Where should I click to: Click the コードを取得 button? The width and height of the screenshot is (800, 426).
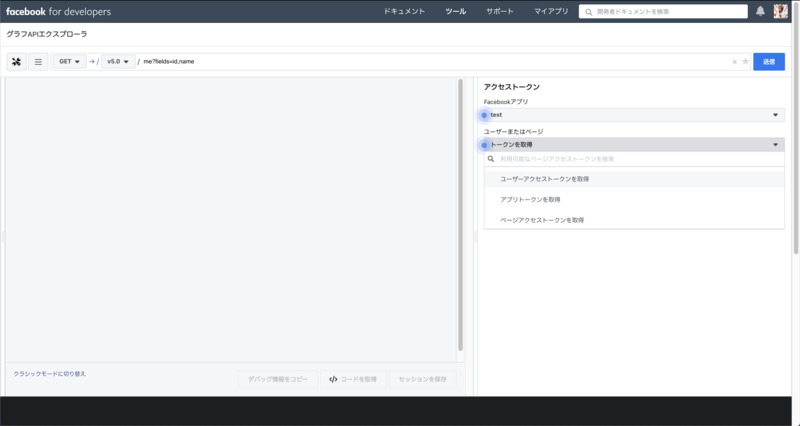tap(353, 379)
